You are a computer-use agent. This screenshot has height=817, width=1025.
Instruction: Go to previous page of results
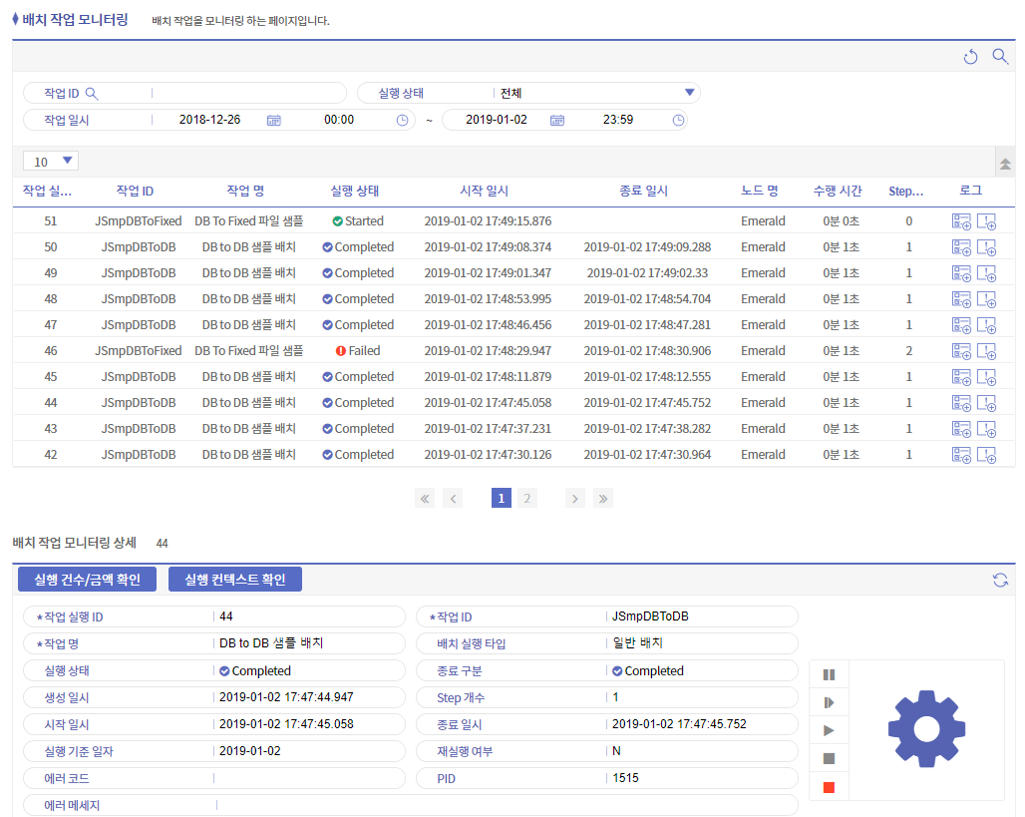[x=453, y=499]
